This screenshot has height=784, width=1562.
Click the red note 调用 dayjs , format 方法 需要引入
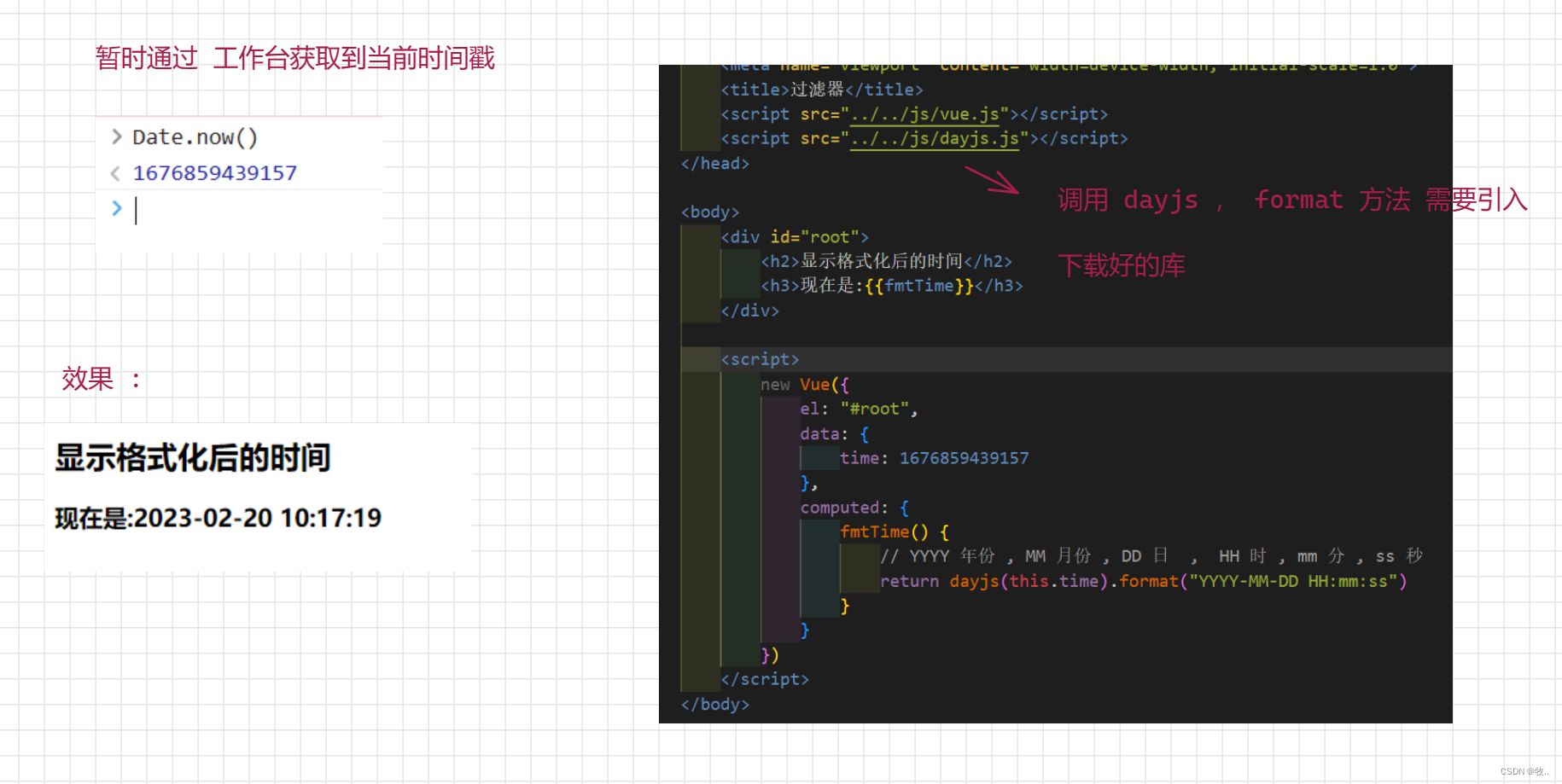(x=1292, y=200)
